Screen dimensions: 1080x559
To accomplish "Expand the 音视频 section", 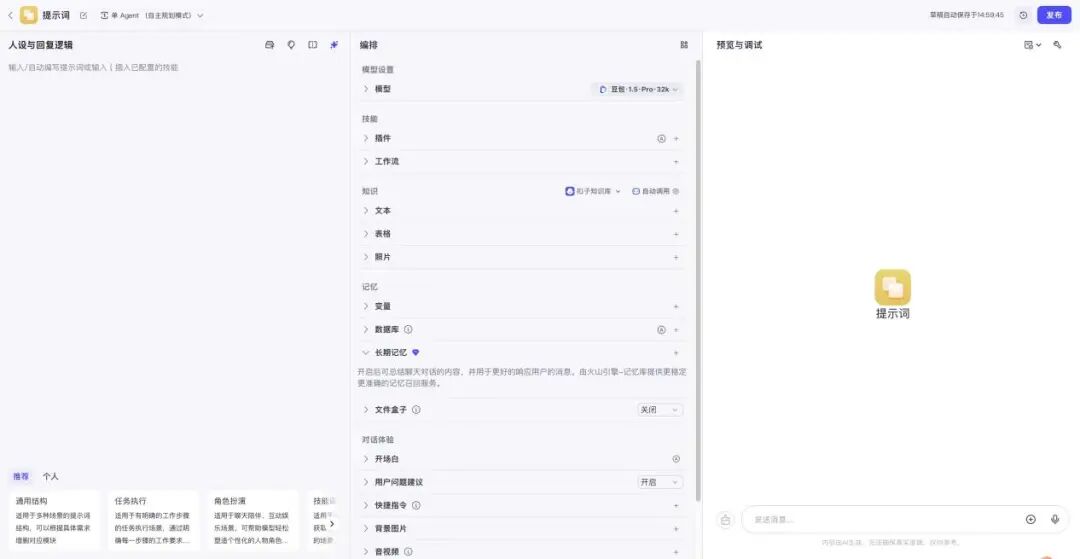I will [366, 551].
